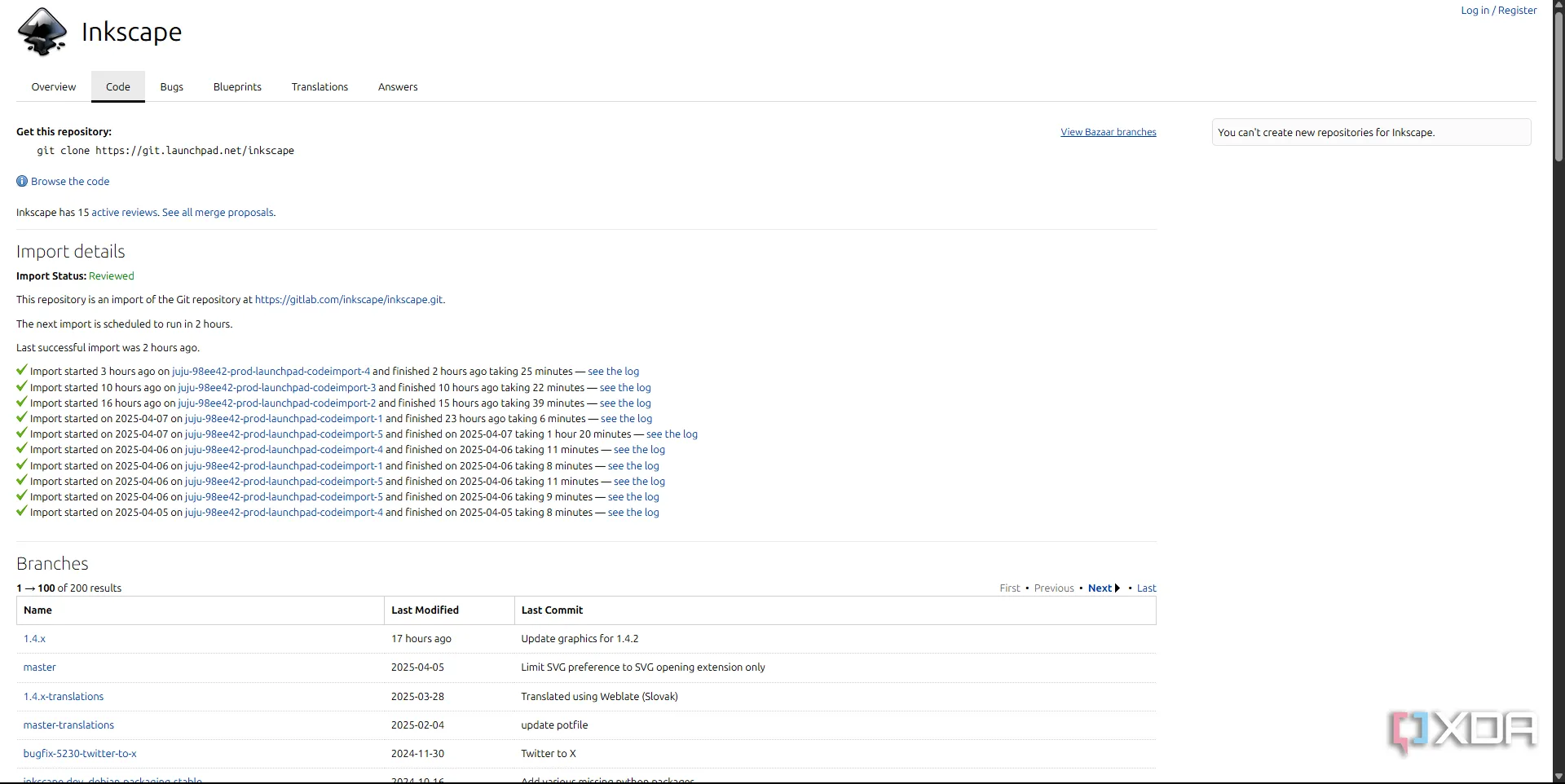The height and width of the screenshot is (784, 1565).
Task: Switch to the Bugs tab
Action: (x=172, y=87)
